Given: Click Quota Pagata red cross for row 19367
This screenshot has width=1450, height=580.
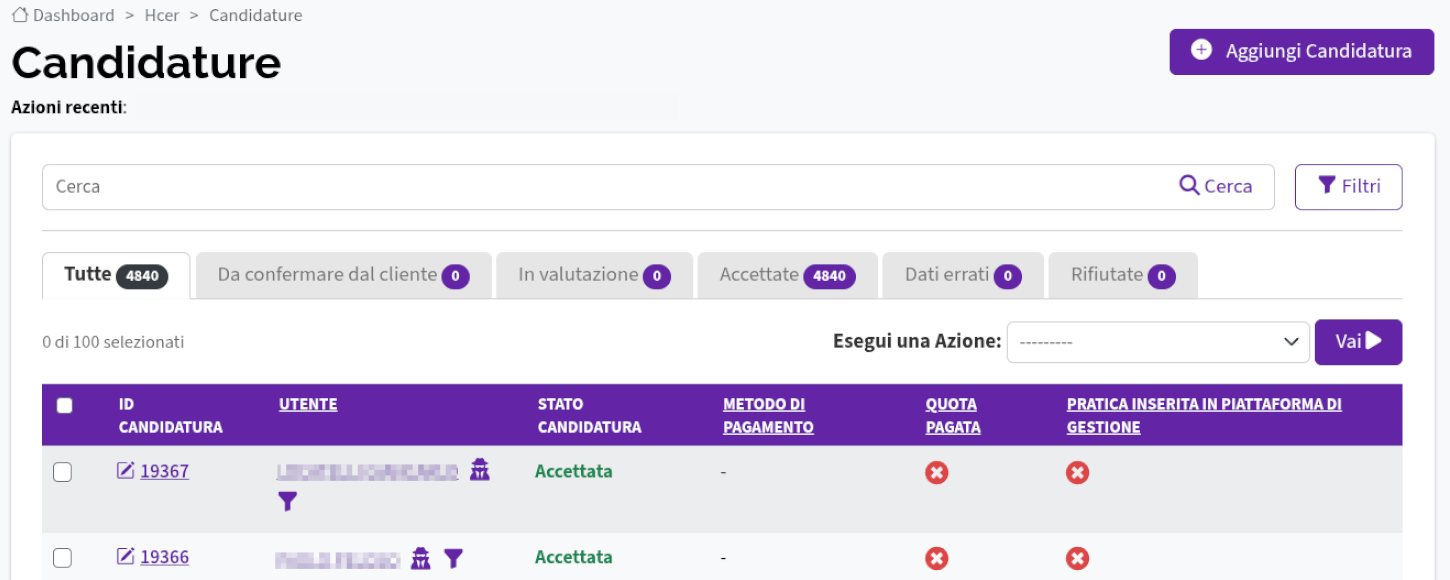Looking at the screenshot, I should [937, 472].
